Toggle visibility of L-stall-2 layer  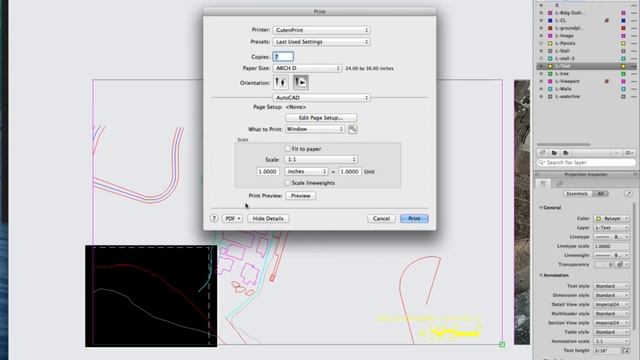541,58
